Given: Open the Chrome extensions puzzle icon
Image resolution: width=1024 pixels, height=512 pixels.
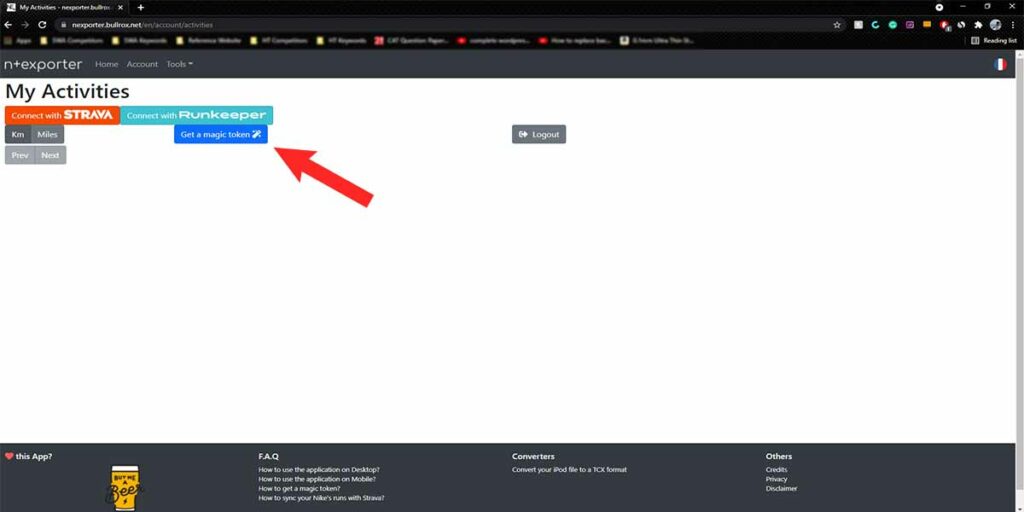Looking at the screenshot, I should pyautogui.click(x=978, y=24).
